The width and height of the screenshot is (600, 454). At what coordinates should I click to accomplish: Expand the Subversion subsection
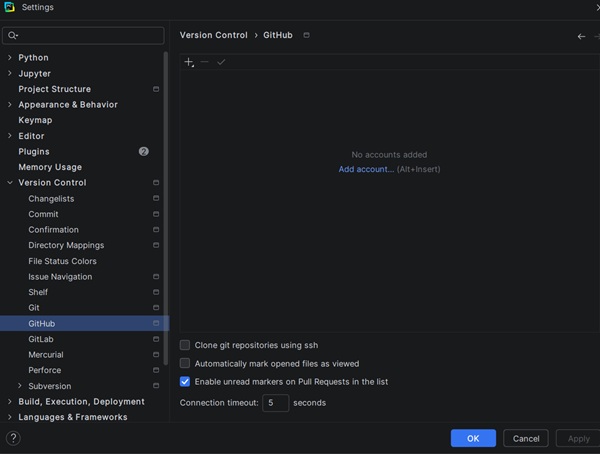20,386
